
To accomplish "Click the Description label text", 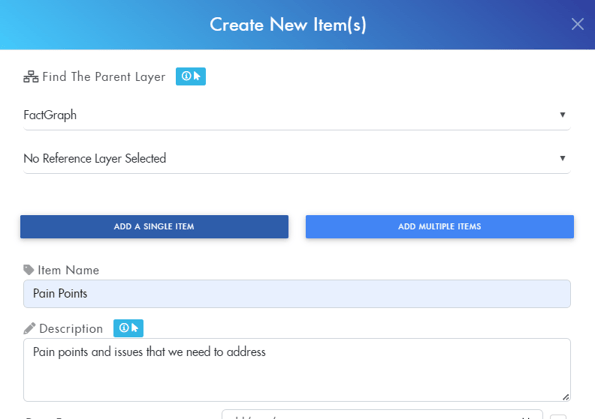I will [71, 329].
